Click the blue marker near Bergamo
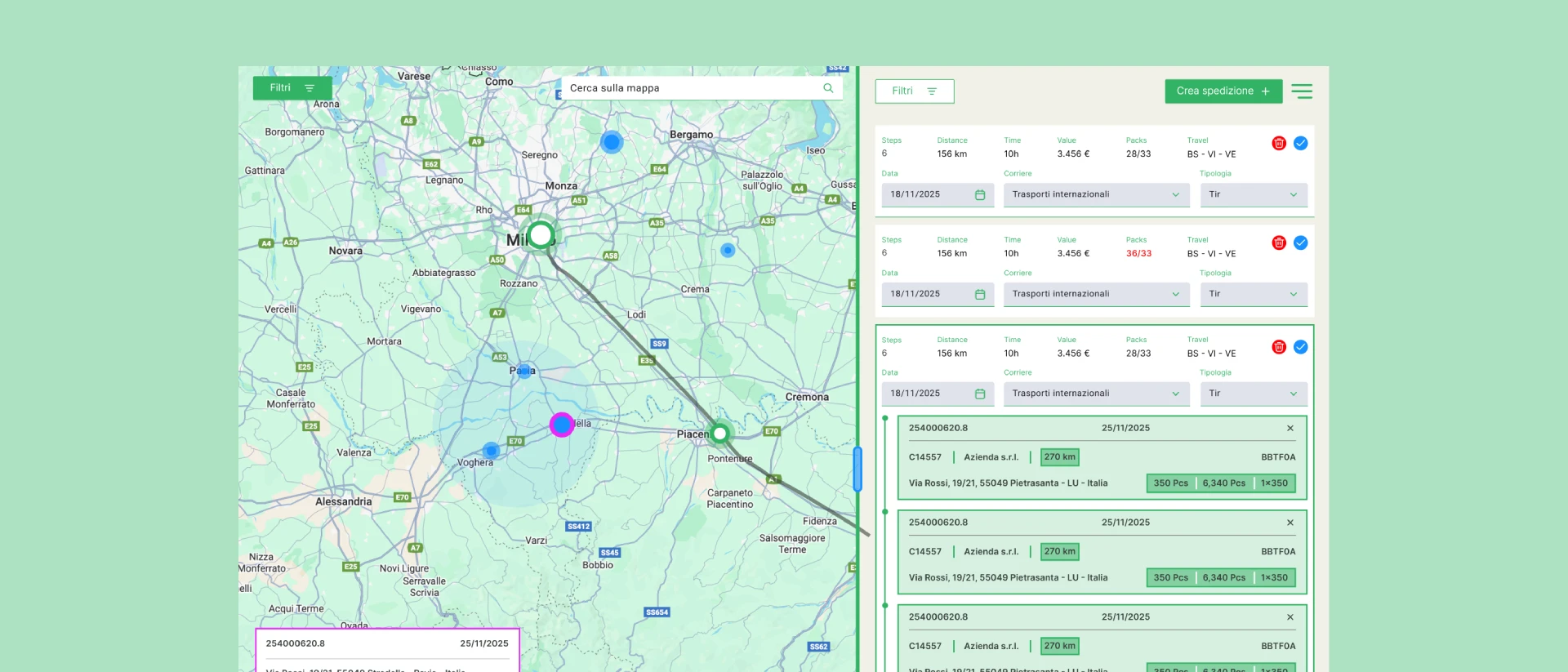The height and width of the screenshot is (672, 1568). click(x=612, y=142)
